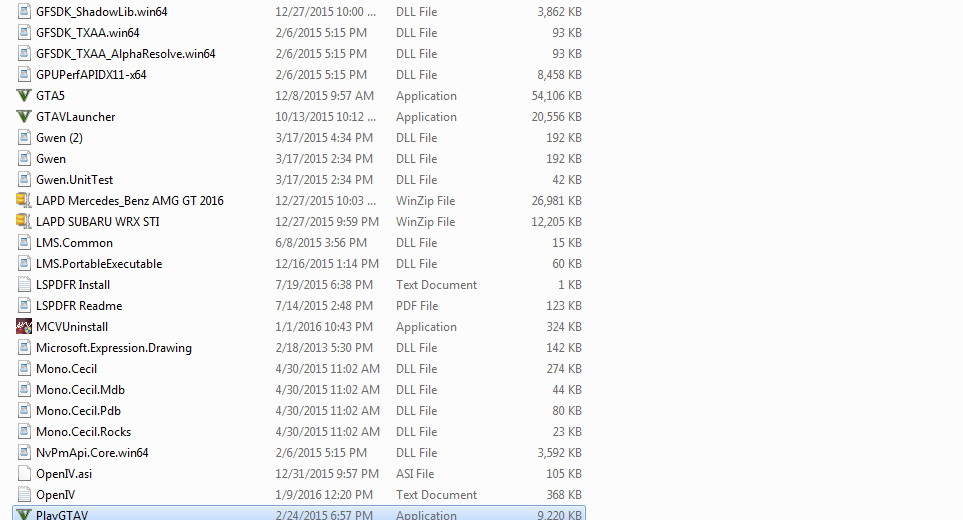Click the Mono.Cecil.Rocks file icon
Image resolution: width=963 pixels, height=520 pixels.
point(24,432)
